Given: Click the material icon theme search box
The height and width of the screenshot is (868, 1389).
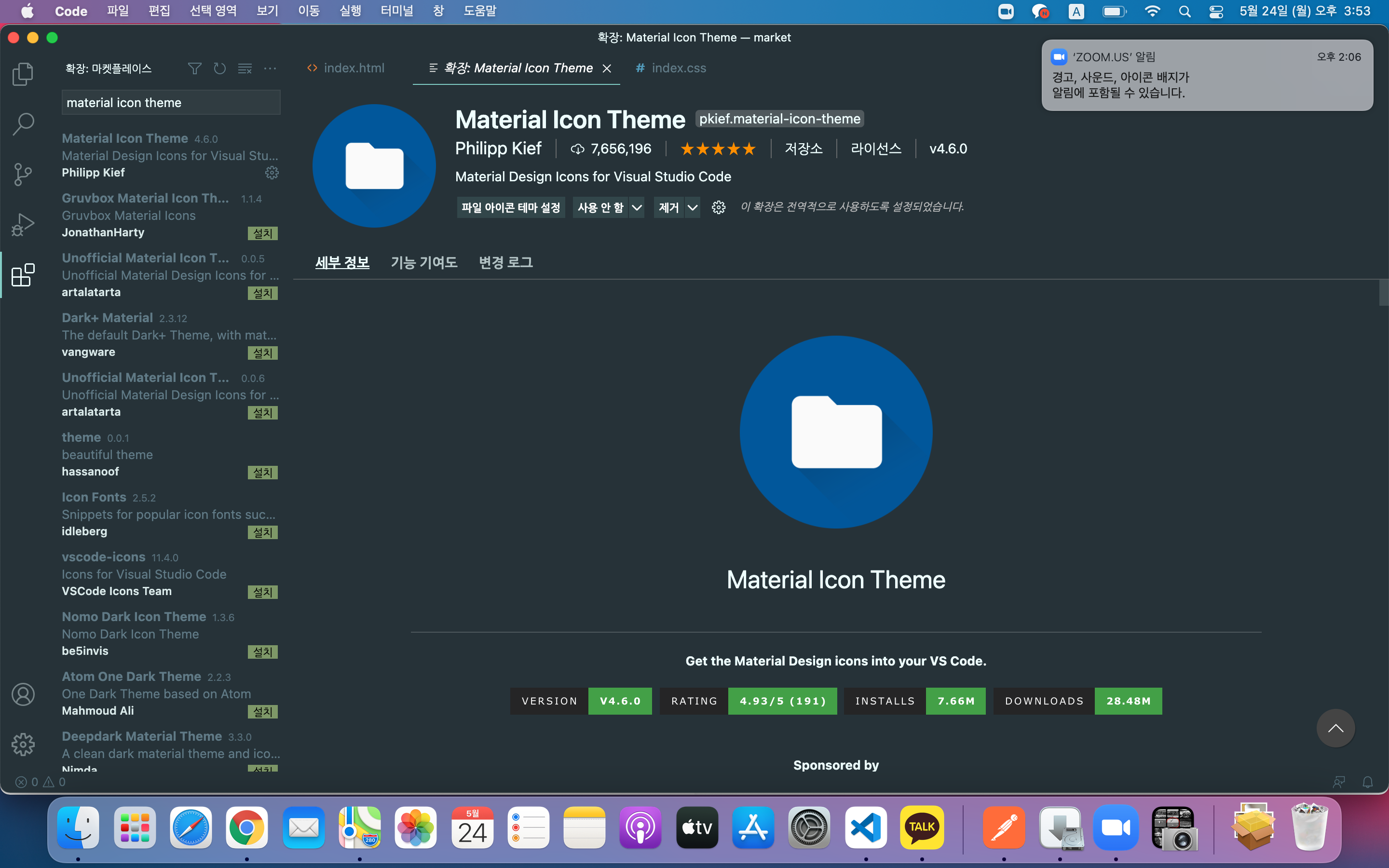Looking at the screenshot, I should [x=170, y=103].
